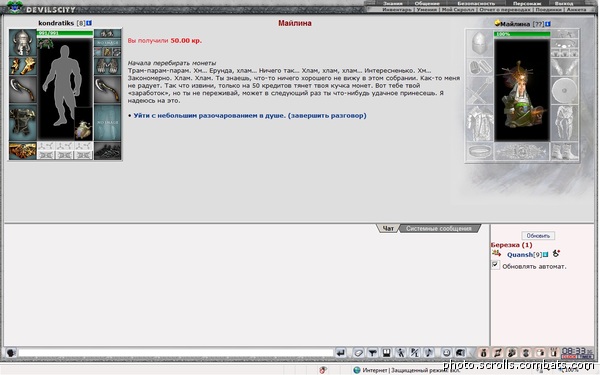Click the Вы получили 50.00 кр. message
This screenshot has height=375, width=600.
click(x=165, y=40)
